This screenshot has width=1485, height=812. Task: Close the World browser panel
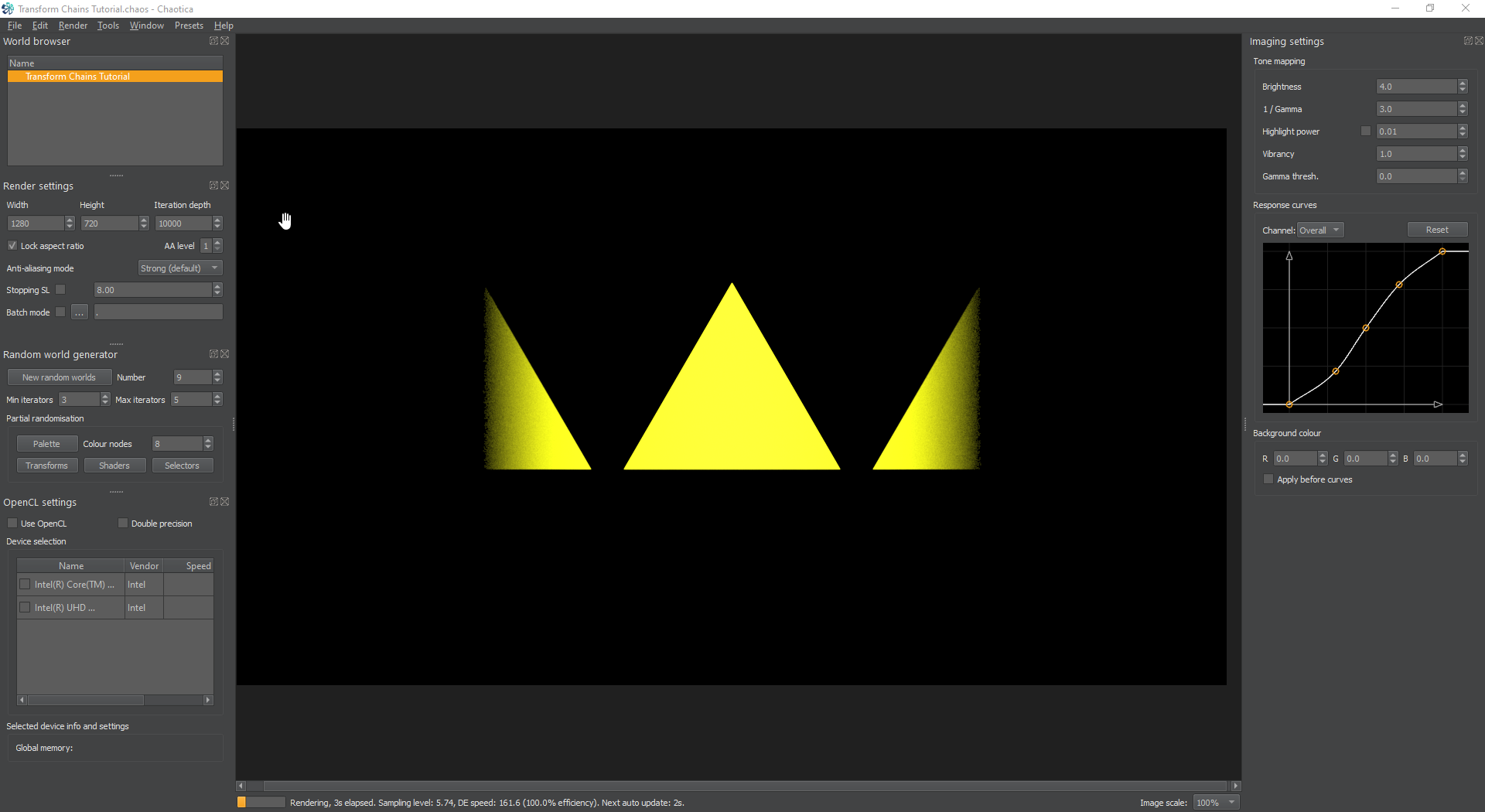point(225,41)
